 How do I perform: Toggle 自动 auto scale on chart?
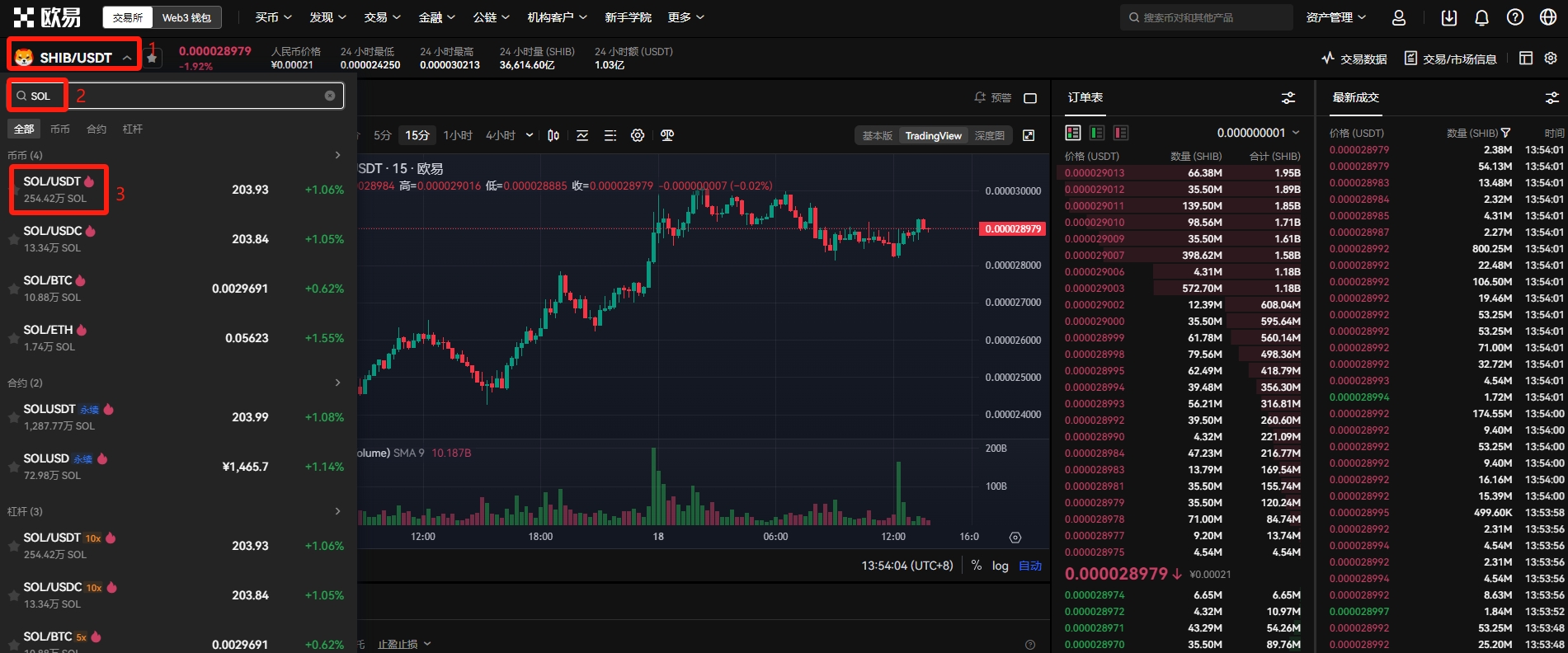coord(1030,566)
